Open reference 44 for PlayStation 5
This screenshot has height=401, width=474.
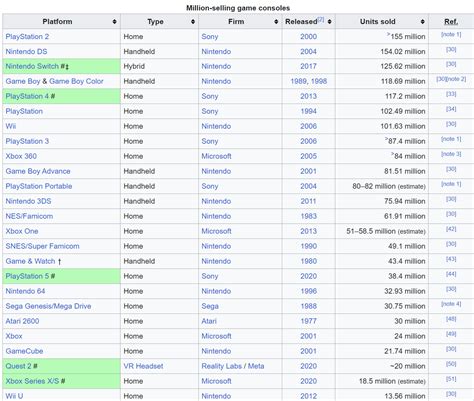pyautogui.click(x=451, y=274)
